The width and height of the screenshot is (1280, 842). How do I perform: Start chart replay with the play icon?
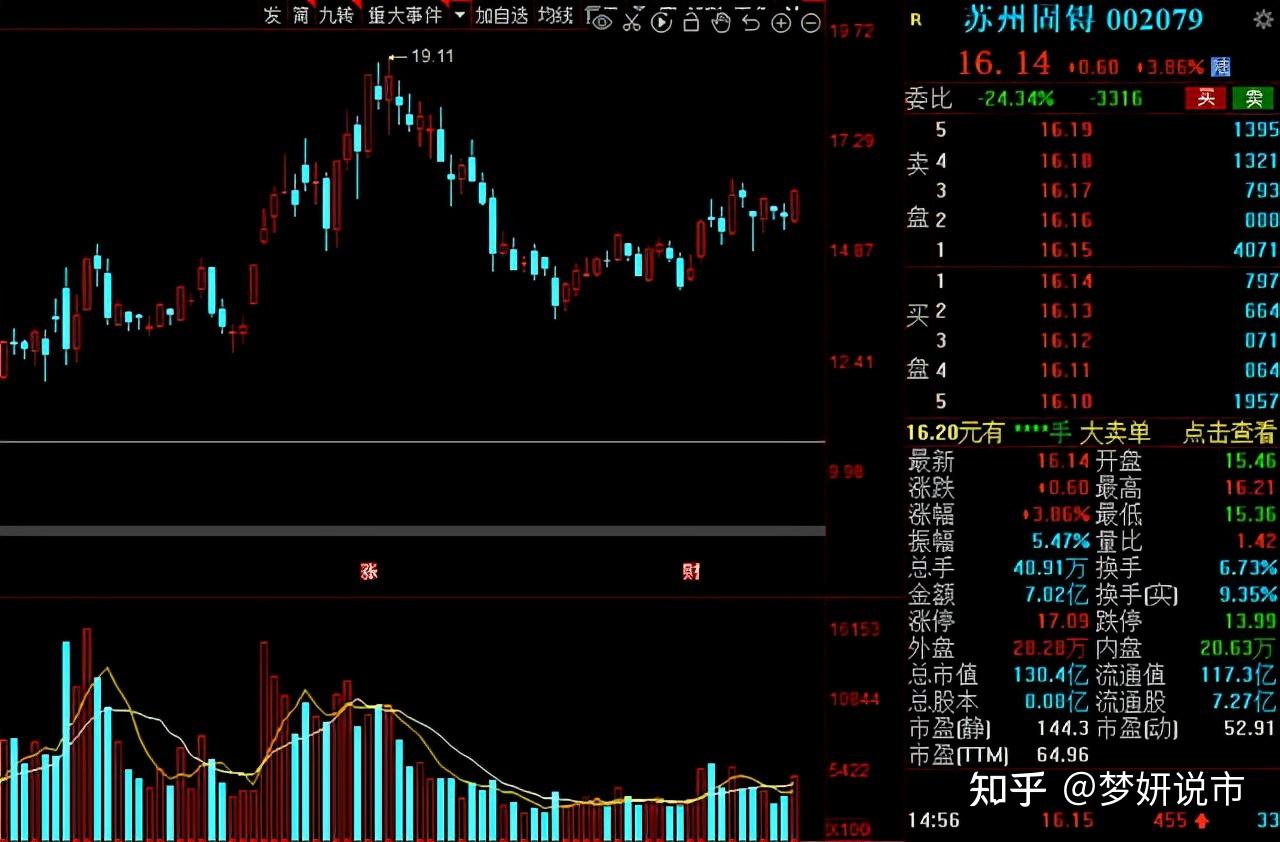(x=662, y=21)
